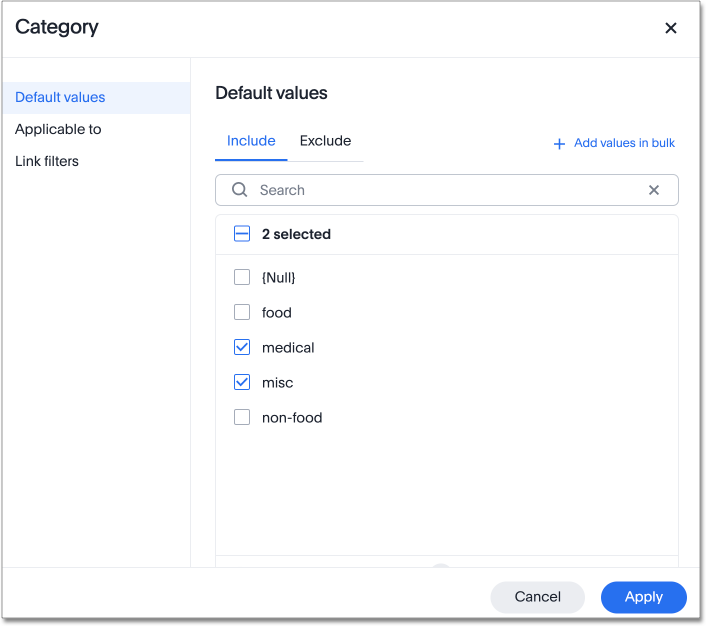
Task: Switch to the Exclude tab
Action: (325, 141)
